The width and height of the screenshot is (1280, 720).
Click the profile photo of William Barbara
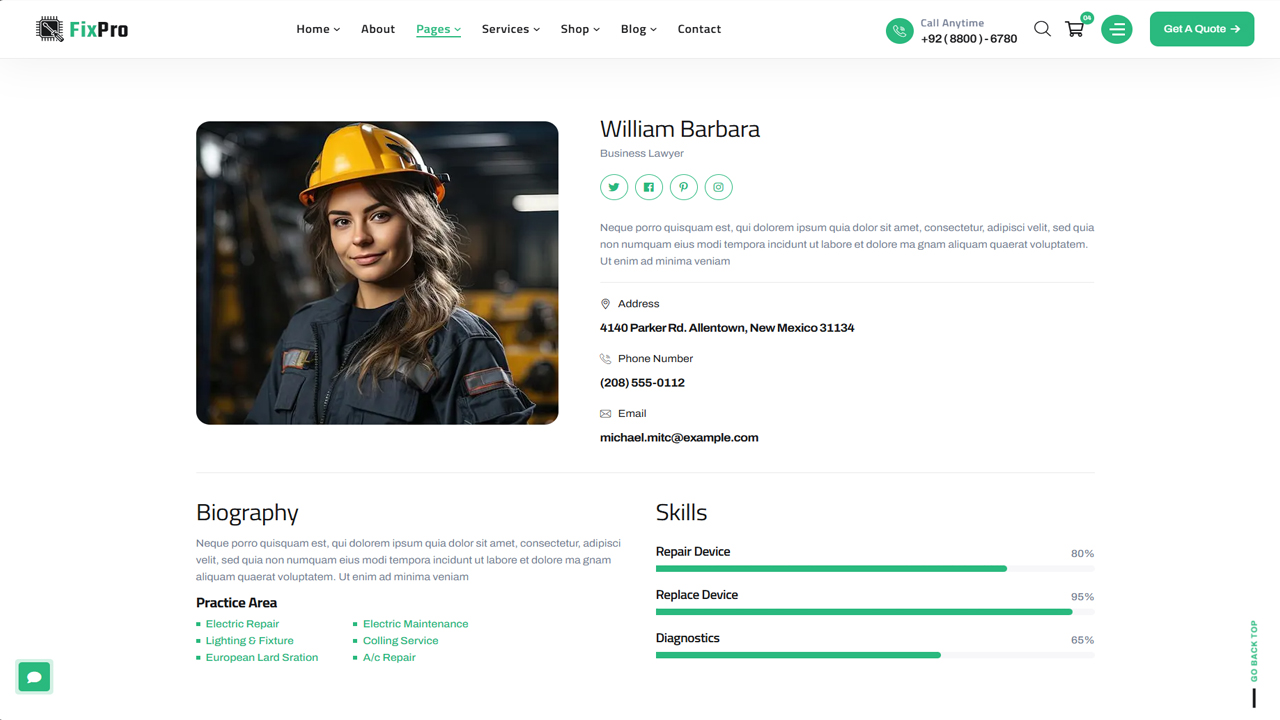click(x=377, y=273)
